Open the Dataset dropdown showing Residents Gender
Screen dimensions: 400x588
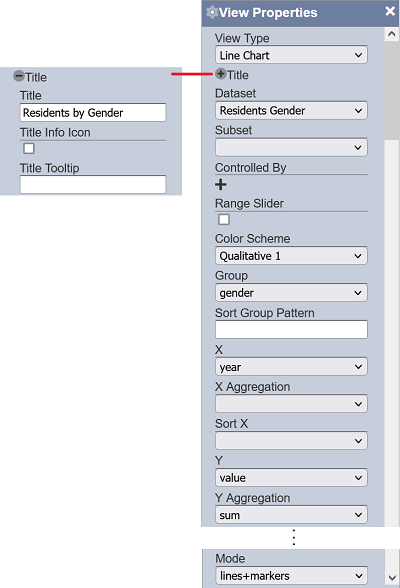pos(291,111)
